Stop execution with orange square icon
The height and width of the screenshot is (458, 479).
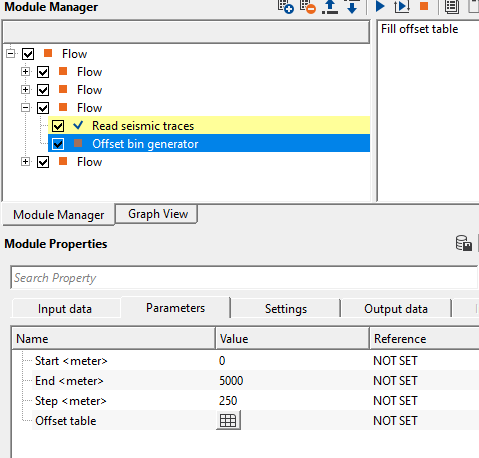(424, 6)
